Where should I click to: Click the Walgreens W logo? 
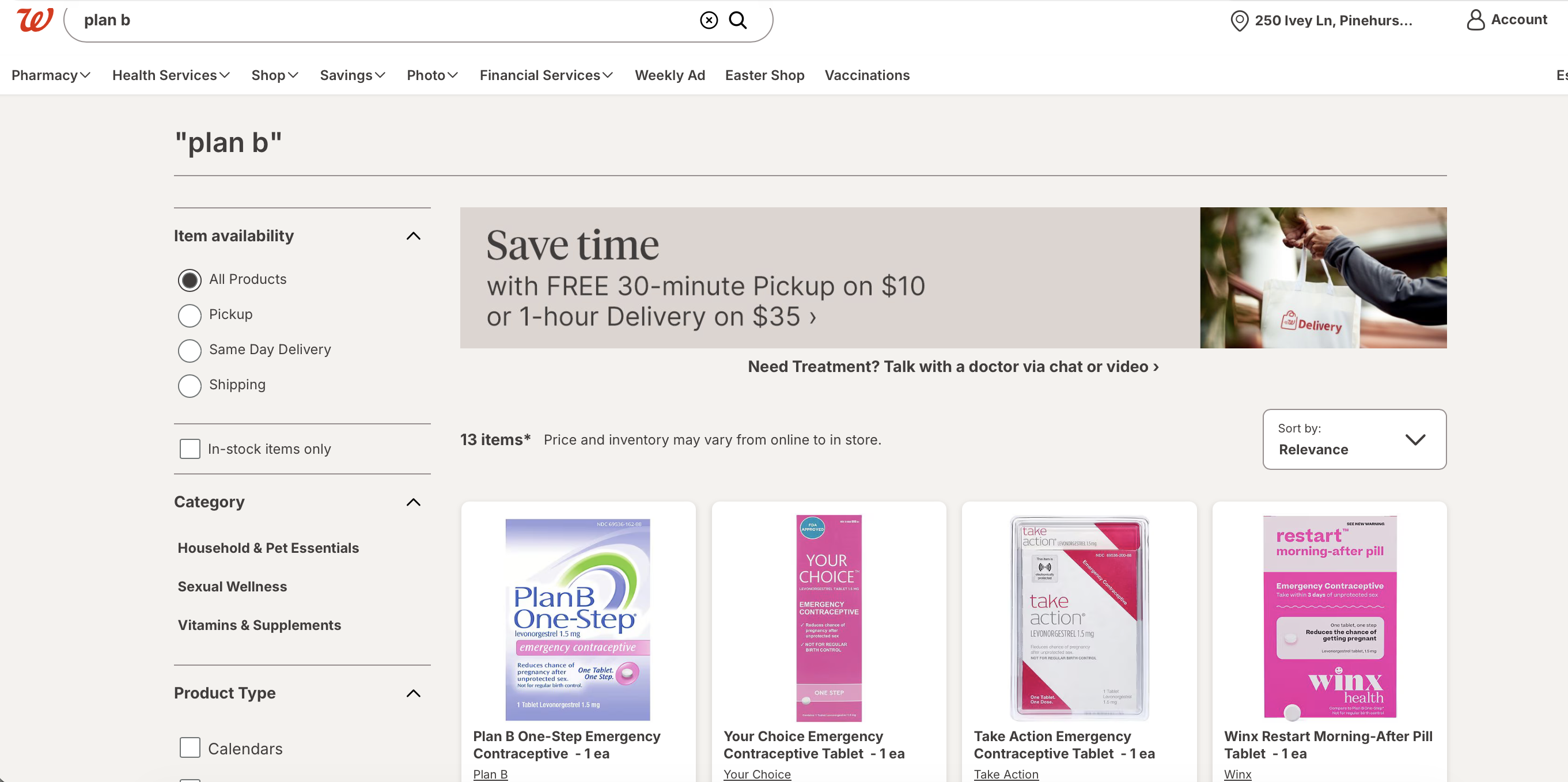point(35,20)
